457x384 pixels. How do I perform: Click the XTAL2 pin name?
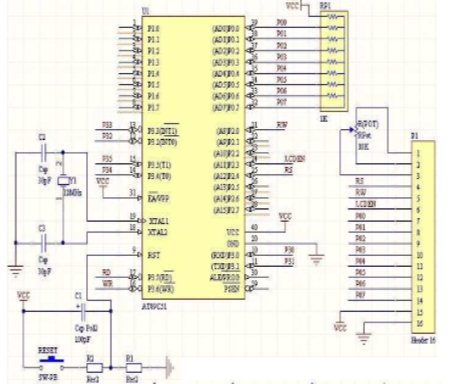point(157,232)
